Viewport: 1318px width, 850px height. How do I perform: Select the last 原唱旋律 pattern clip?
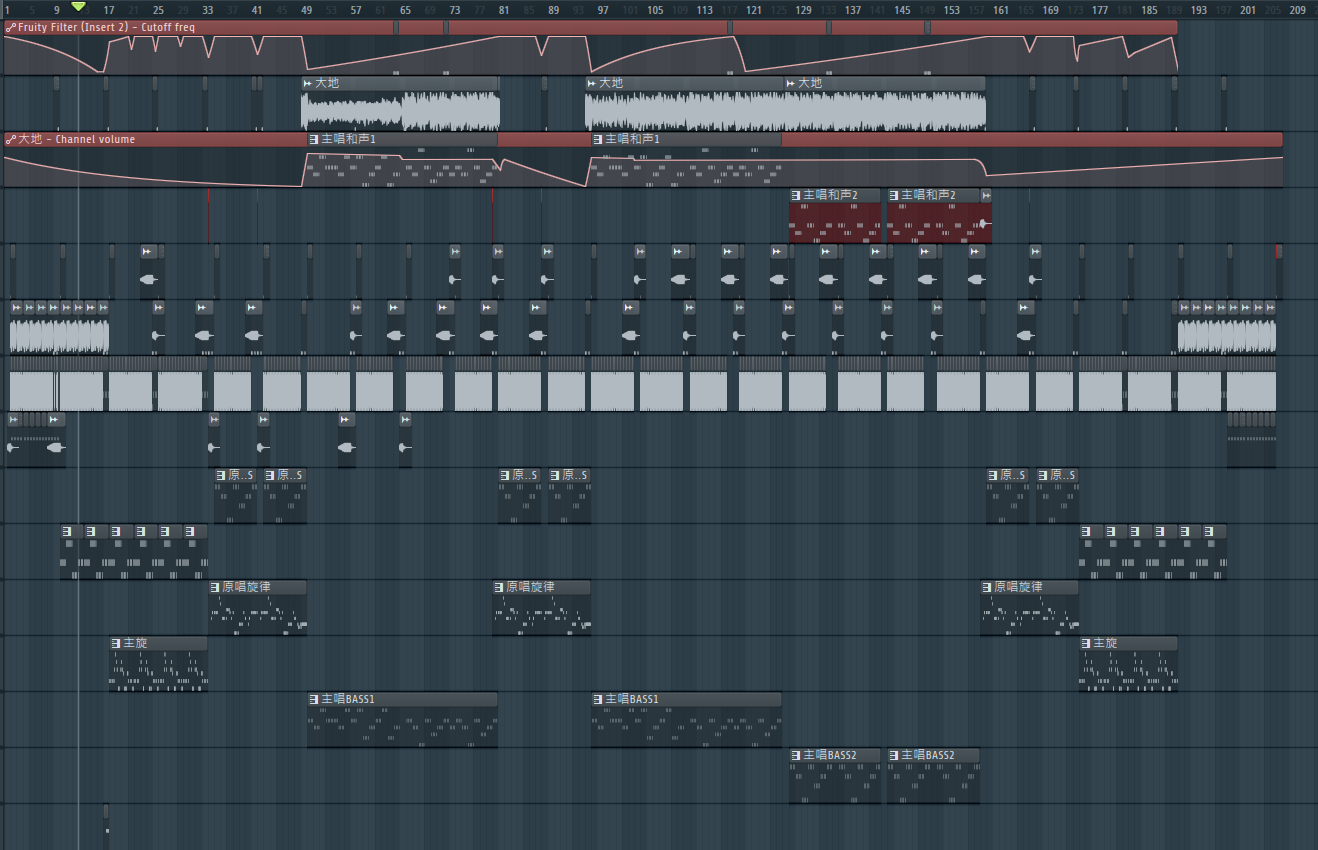[1029, 612]
